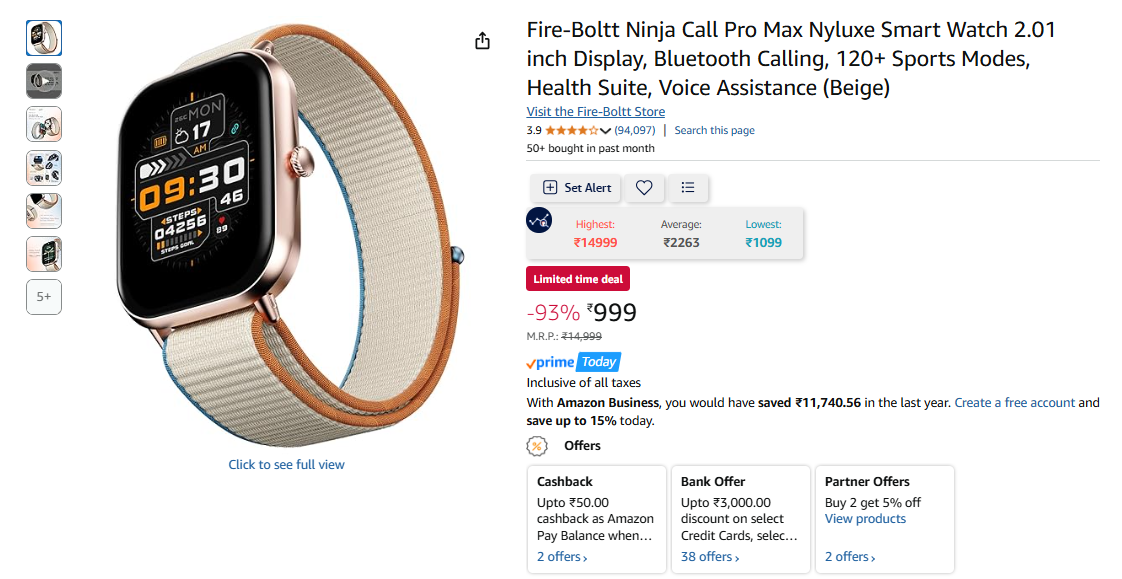The width and height of the screenshot is (1122, 579).
Task: Click the Set Alert plus icon
Action: click(550, 188)
